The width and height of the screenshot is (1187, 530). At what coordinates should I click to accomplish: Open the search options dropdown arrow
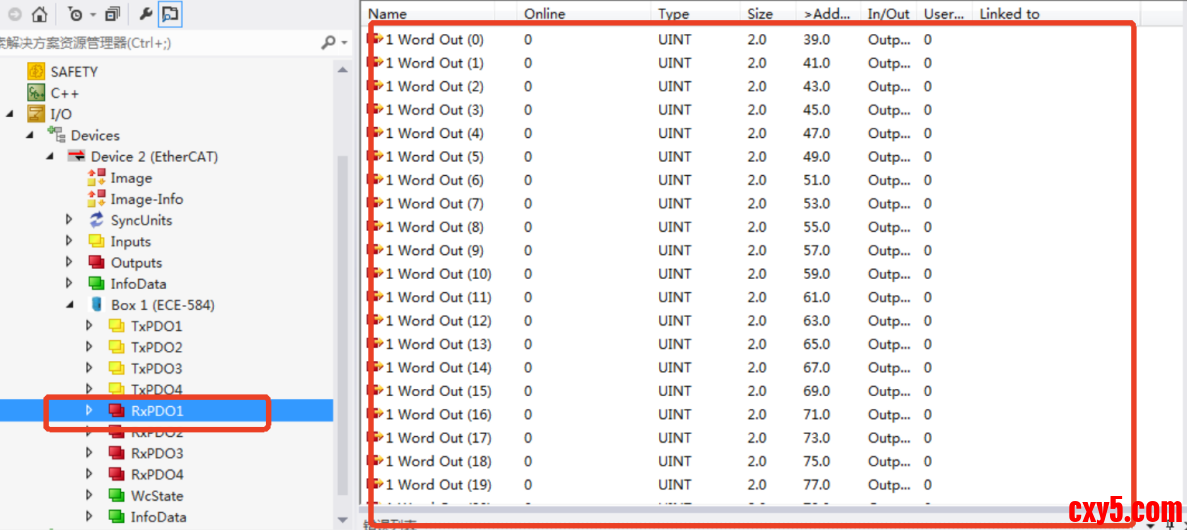(344, 43)
